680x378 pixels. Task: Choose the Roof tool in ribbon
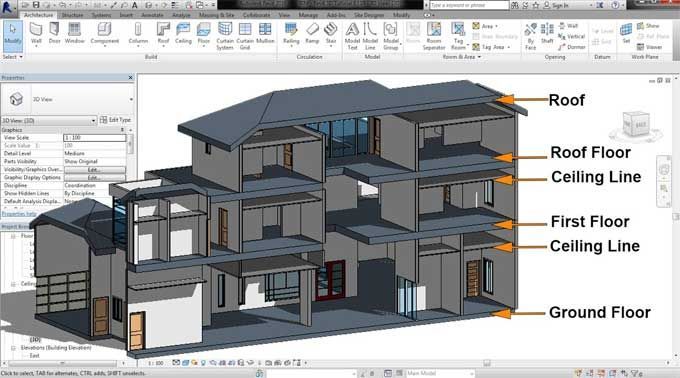click(163, 34)
